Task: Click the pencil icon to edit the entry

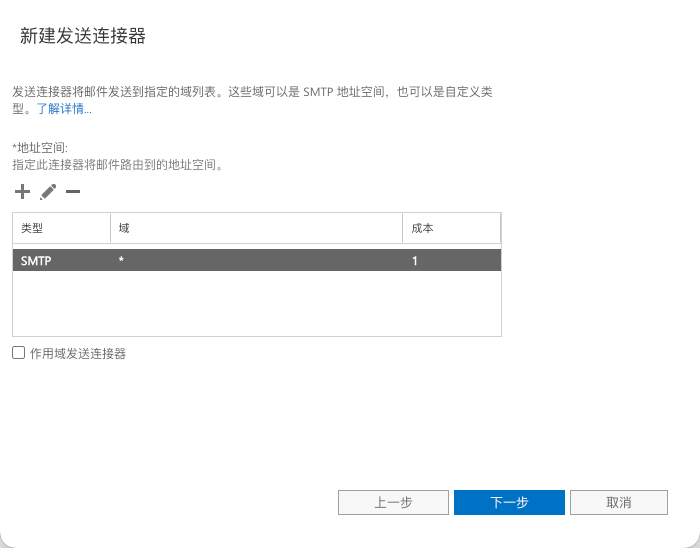Action: 48,191
